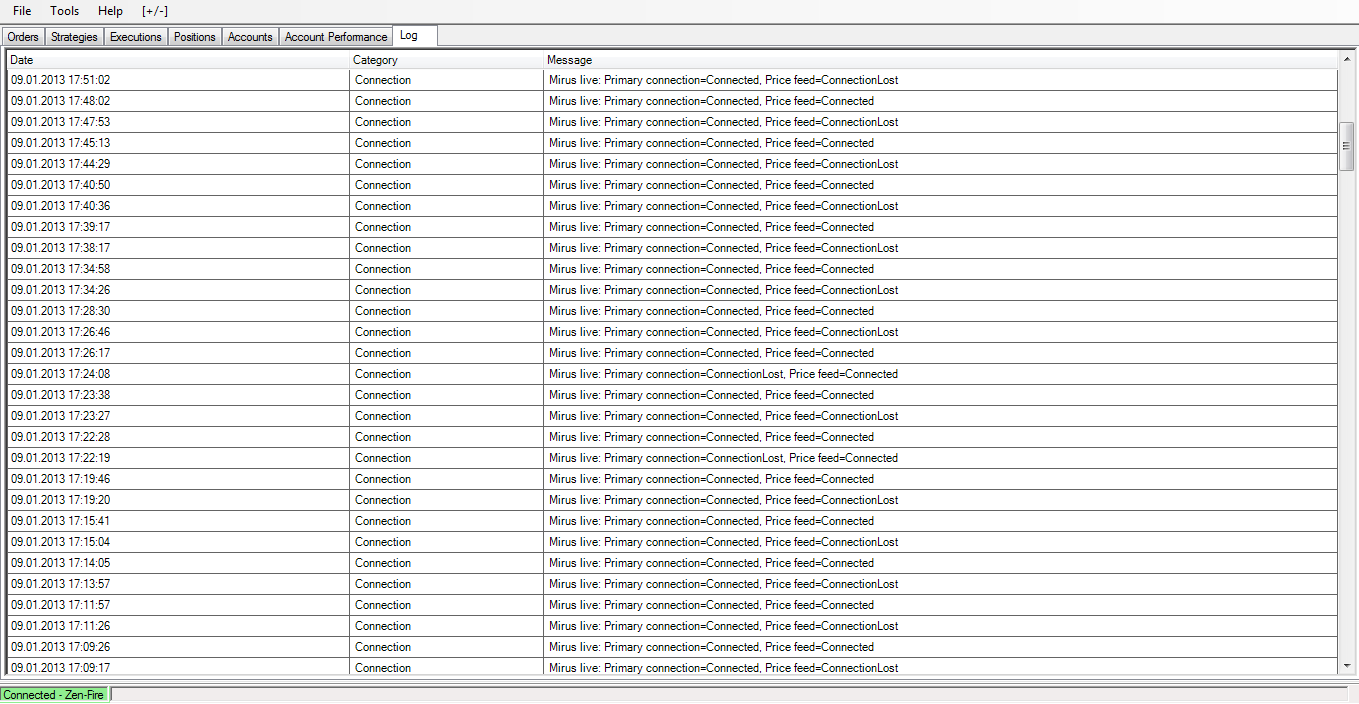This screenshot has width=1359, height=704.
Task: Click Connection category in the 17:34:26 row
Action: click(383, 290)
